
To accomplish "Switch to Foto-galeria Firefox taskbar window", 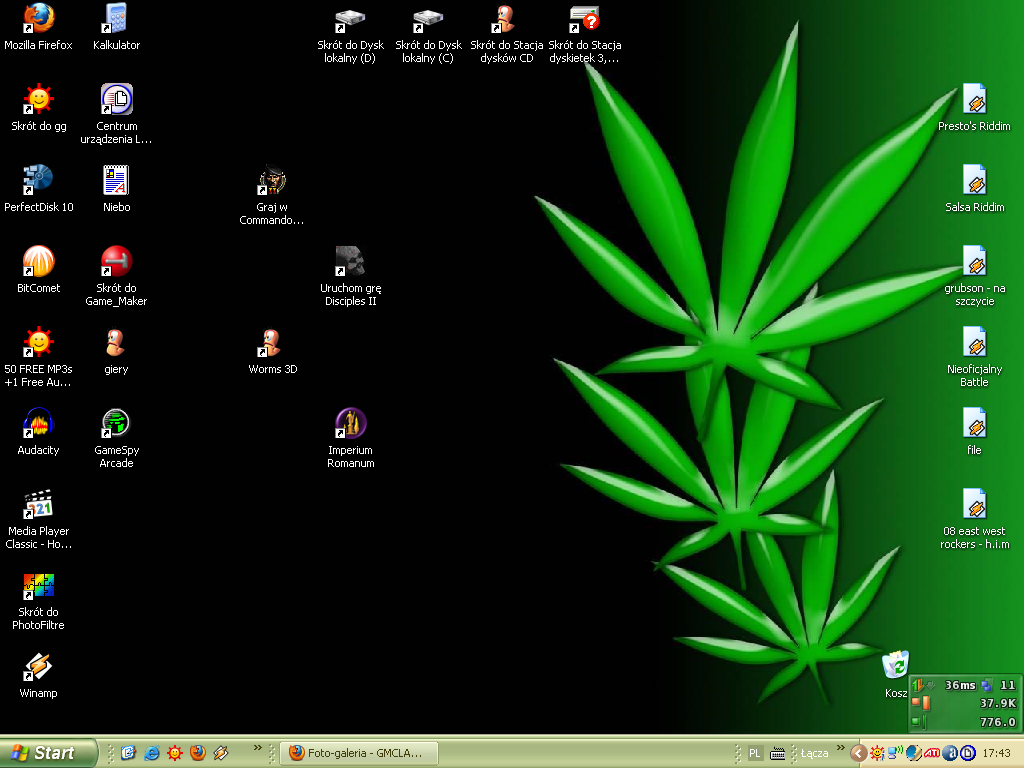I will point(360,753).
